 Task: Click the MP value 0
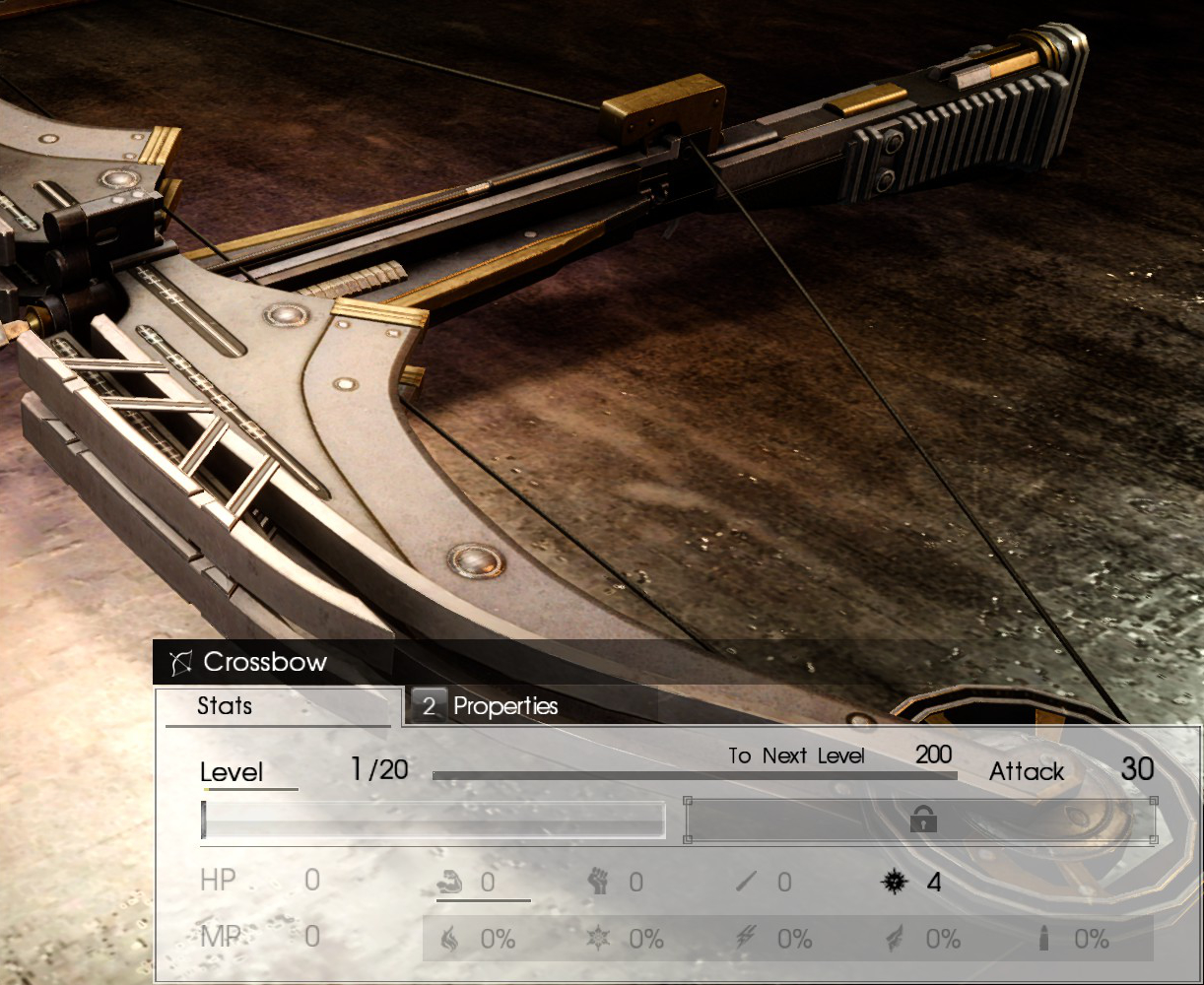point(312,937)
